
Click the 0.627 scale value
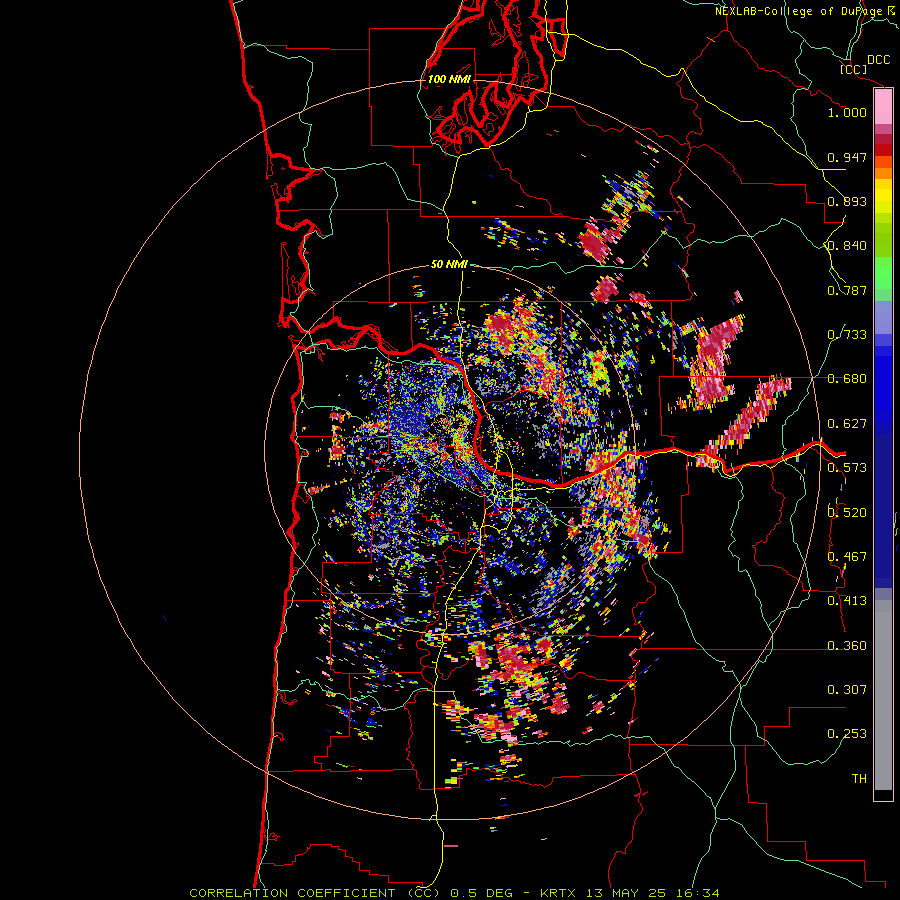click(x=847, y=424)
